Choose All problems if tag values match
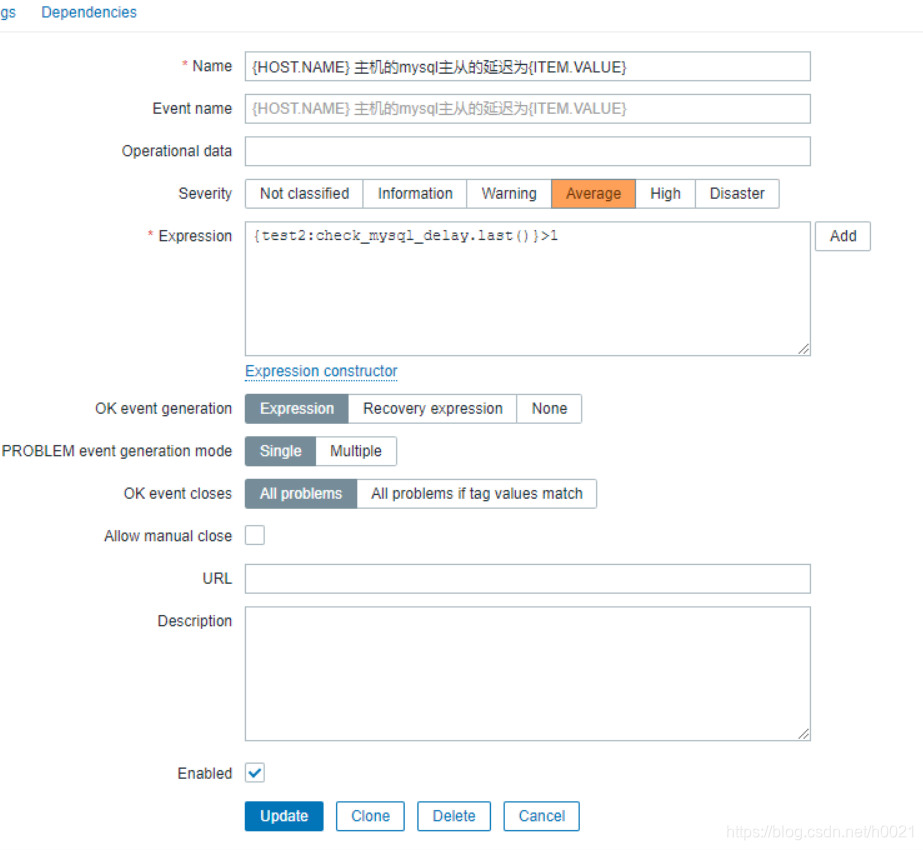This screenshot has height=850, width=923. point(477,493)
